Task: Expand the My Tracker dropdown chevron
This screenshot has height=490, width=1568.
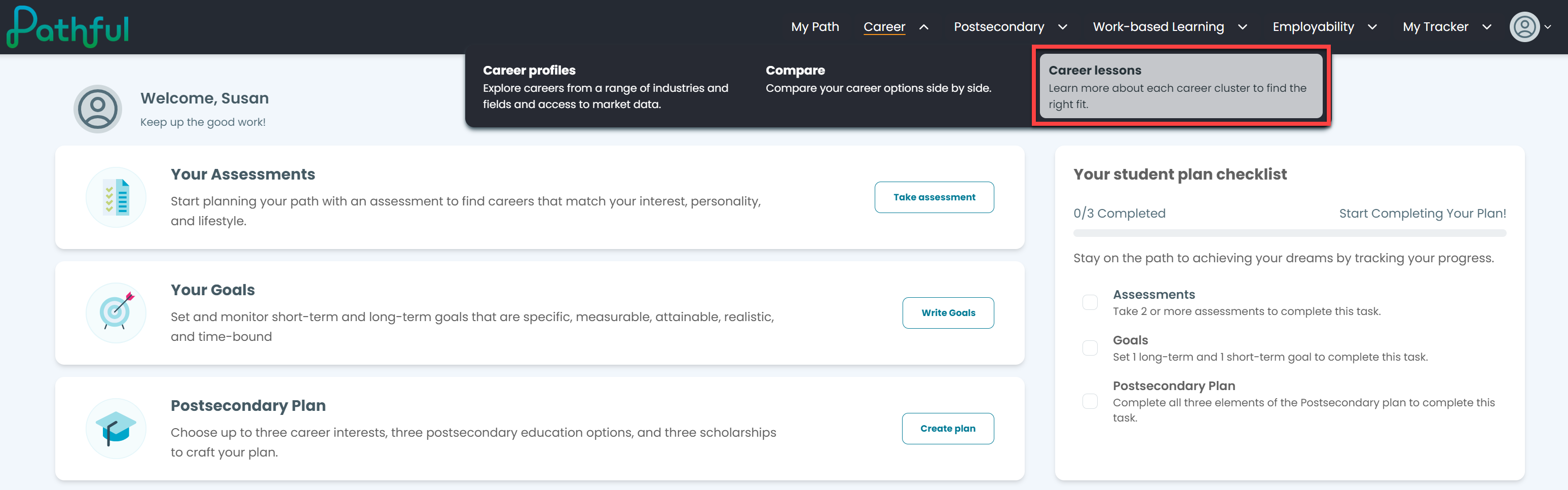Action: point(1486,27)
